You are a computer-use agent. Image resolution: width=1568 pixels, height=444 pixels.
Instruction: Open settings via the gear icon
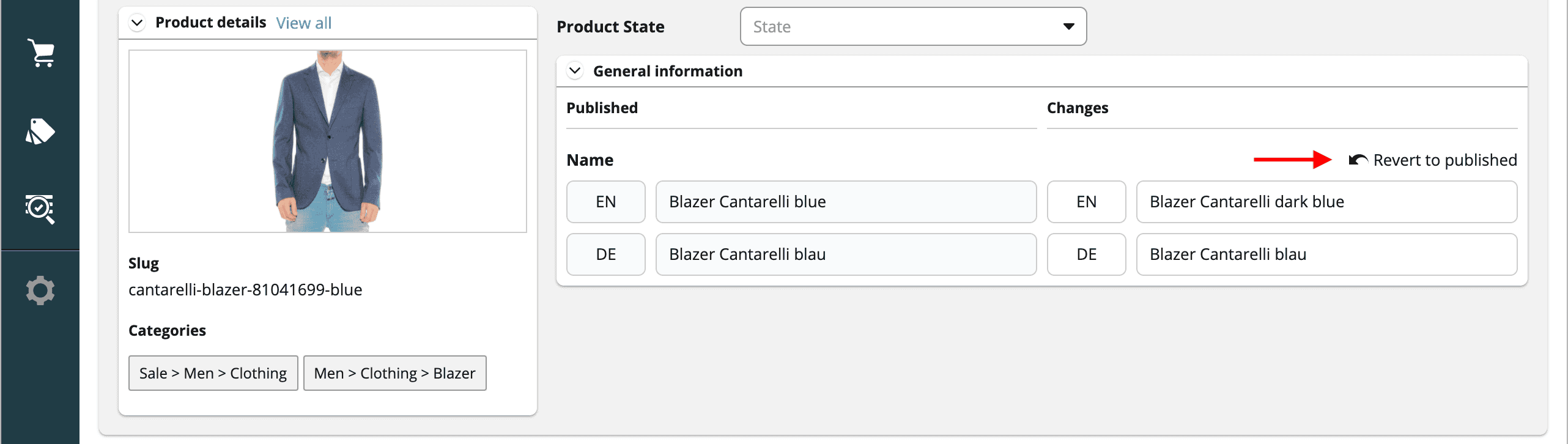pos(40,290)
